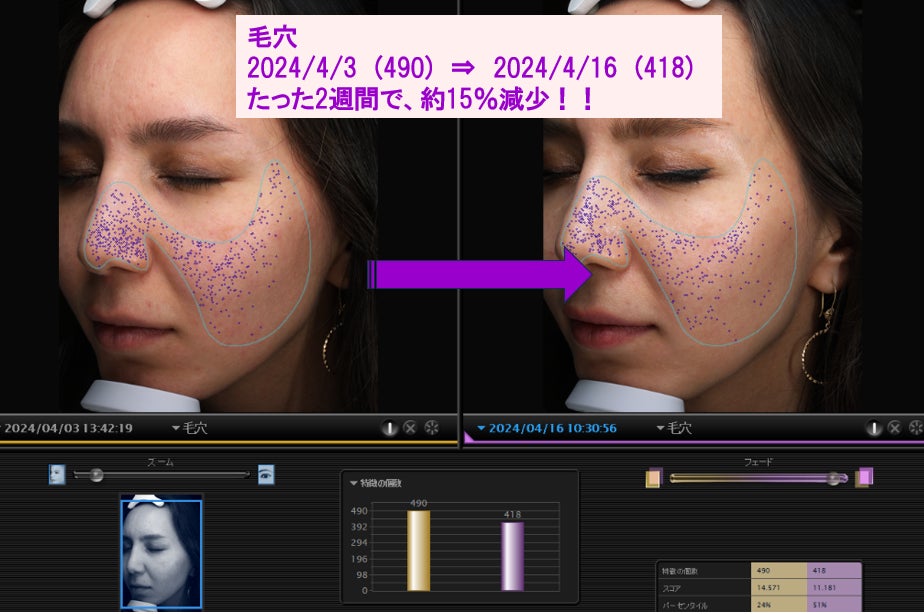Click the 98 y-axis label on chart
This screenshot has height=614, width=924.
coord(362,575)
